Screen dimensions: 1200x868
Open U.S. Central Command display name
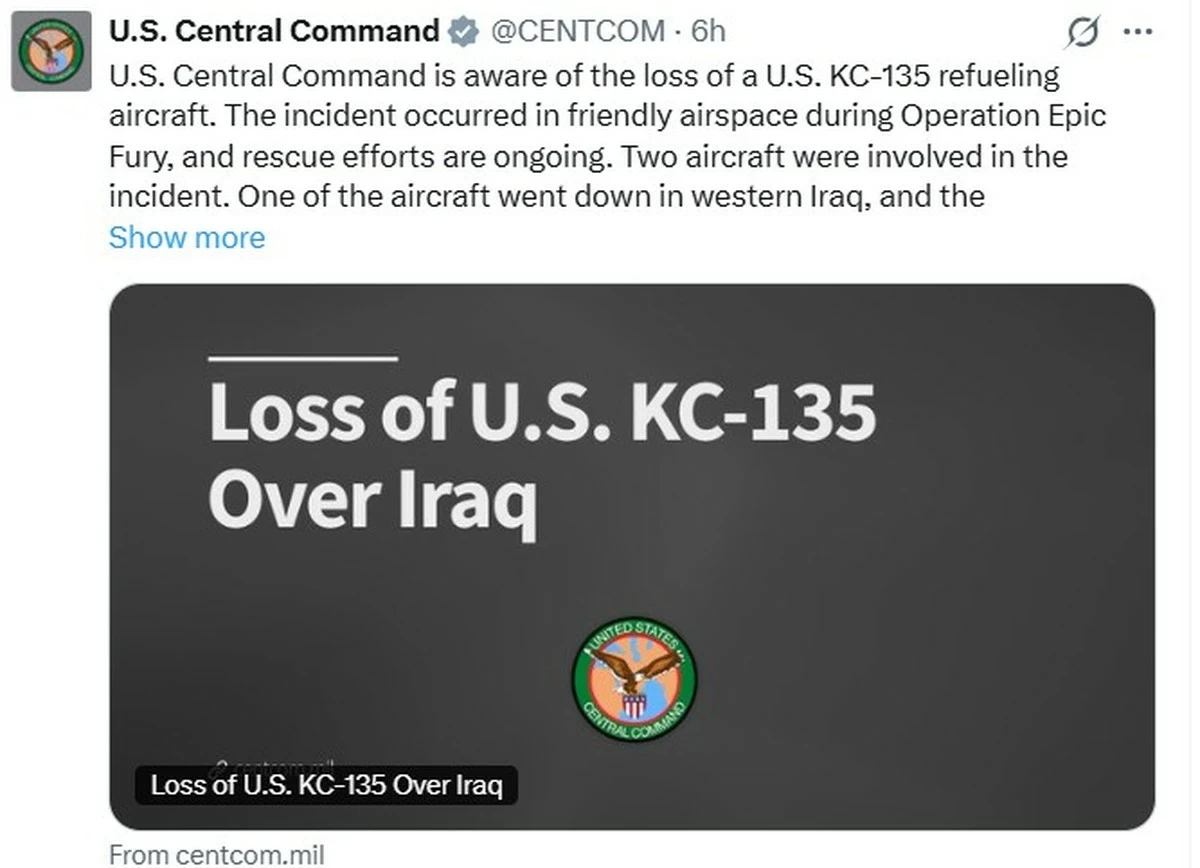click(274, 32)
